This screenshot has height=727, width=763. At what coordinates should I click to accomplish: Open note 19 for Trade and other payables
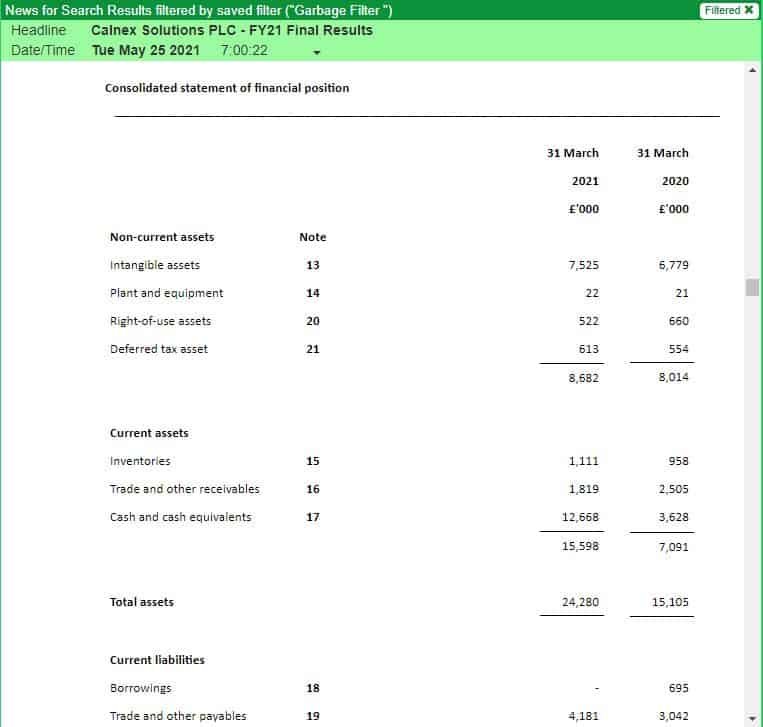312,716
